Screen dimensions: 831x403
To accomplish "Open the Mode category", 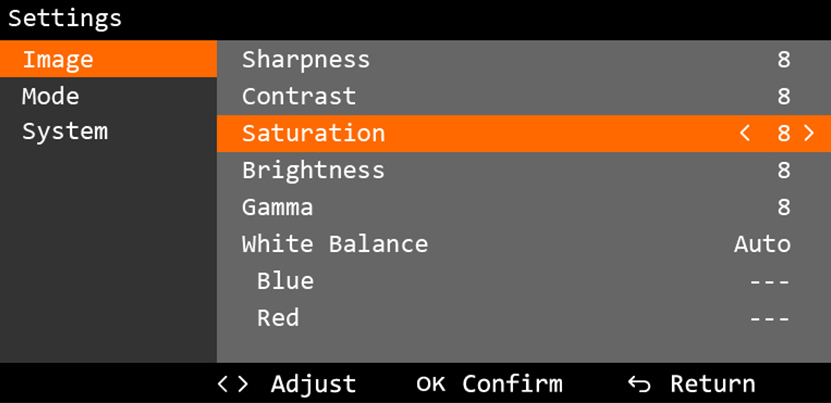I will point(108,96).
